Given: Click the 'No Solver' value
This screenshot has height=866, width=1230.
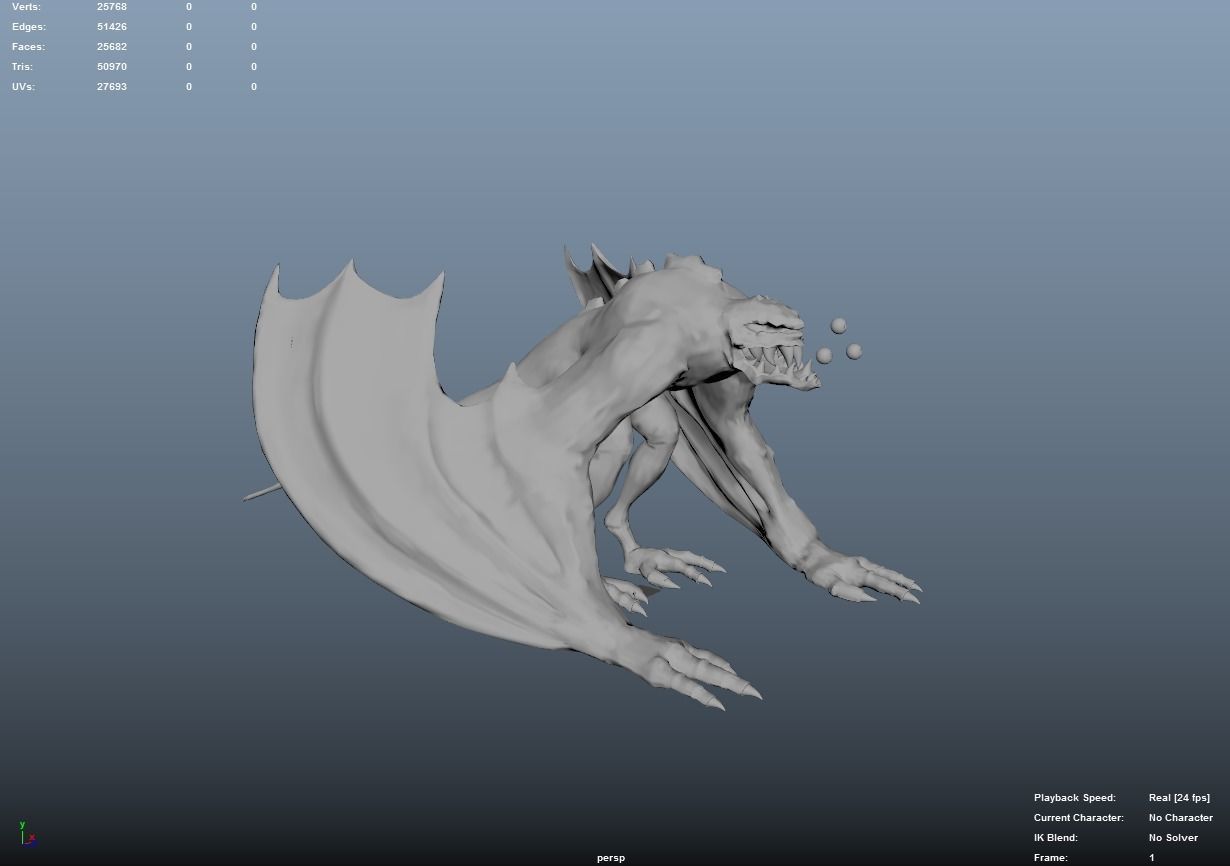Looking at the screenshot, I should click(1173, 838).
